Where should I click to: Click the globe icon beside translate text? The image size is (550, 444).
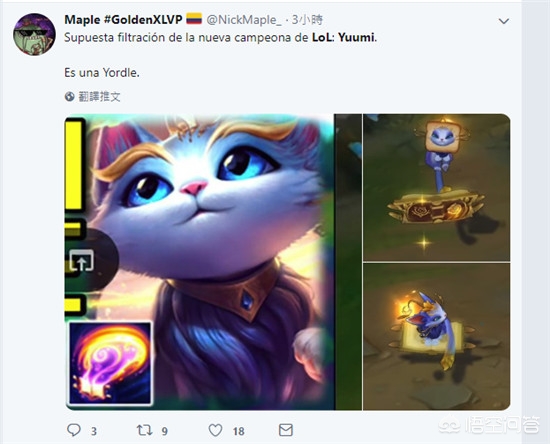[69, 96]
